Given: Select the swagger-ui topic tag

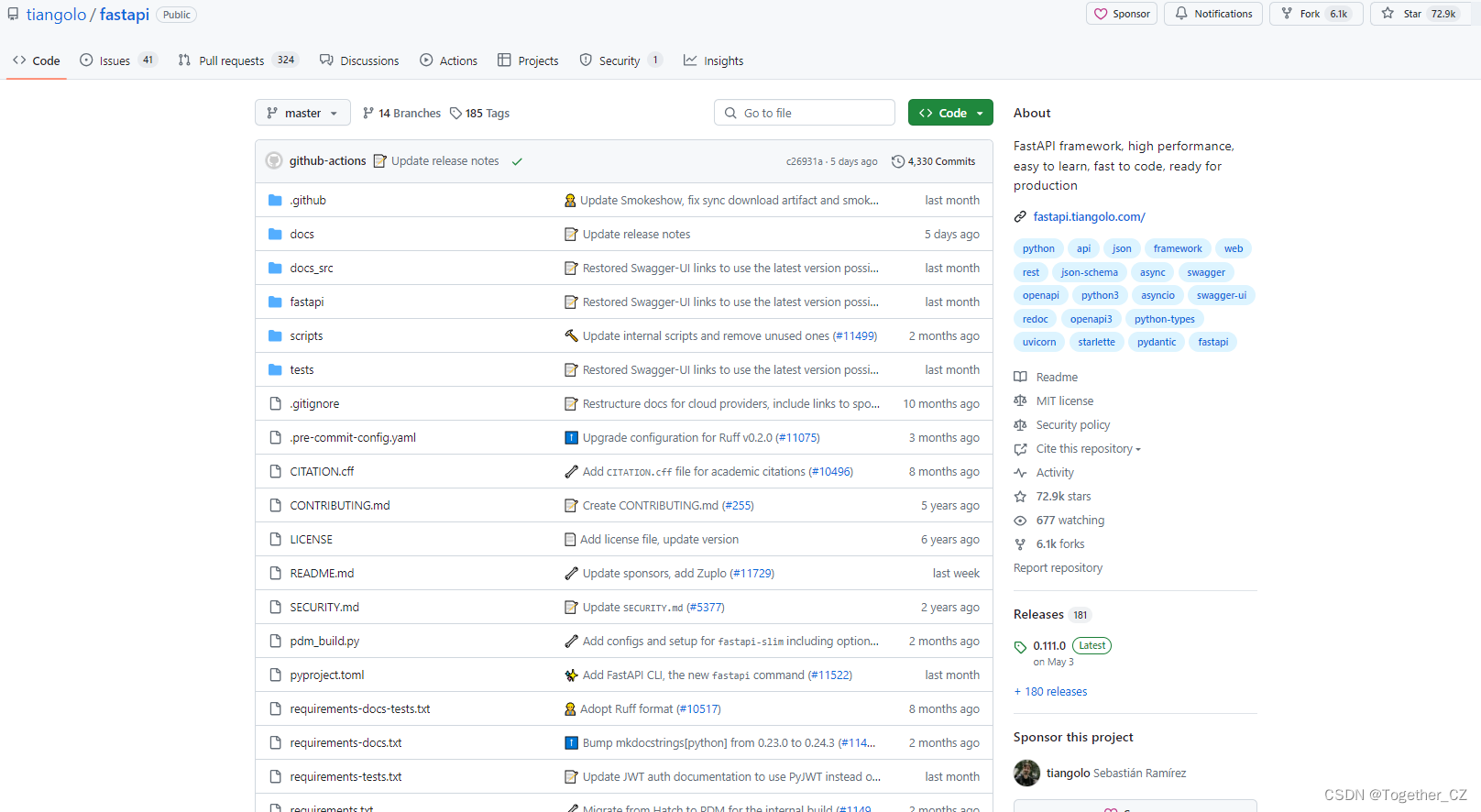Looking at the screenshot, I should pyautogui.click(x=1221, y=295).
